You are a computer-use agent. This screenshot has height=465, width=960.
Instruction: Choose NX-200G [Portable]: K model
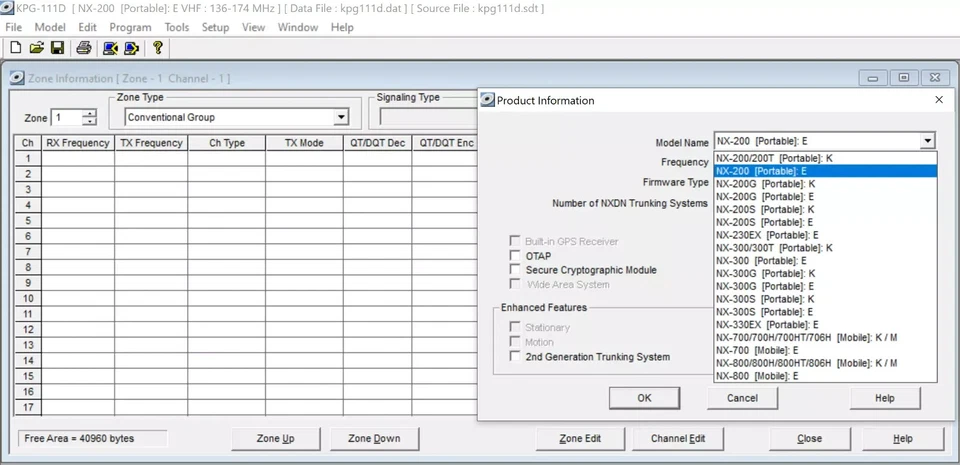click(825, 184)
